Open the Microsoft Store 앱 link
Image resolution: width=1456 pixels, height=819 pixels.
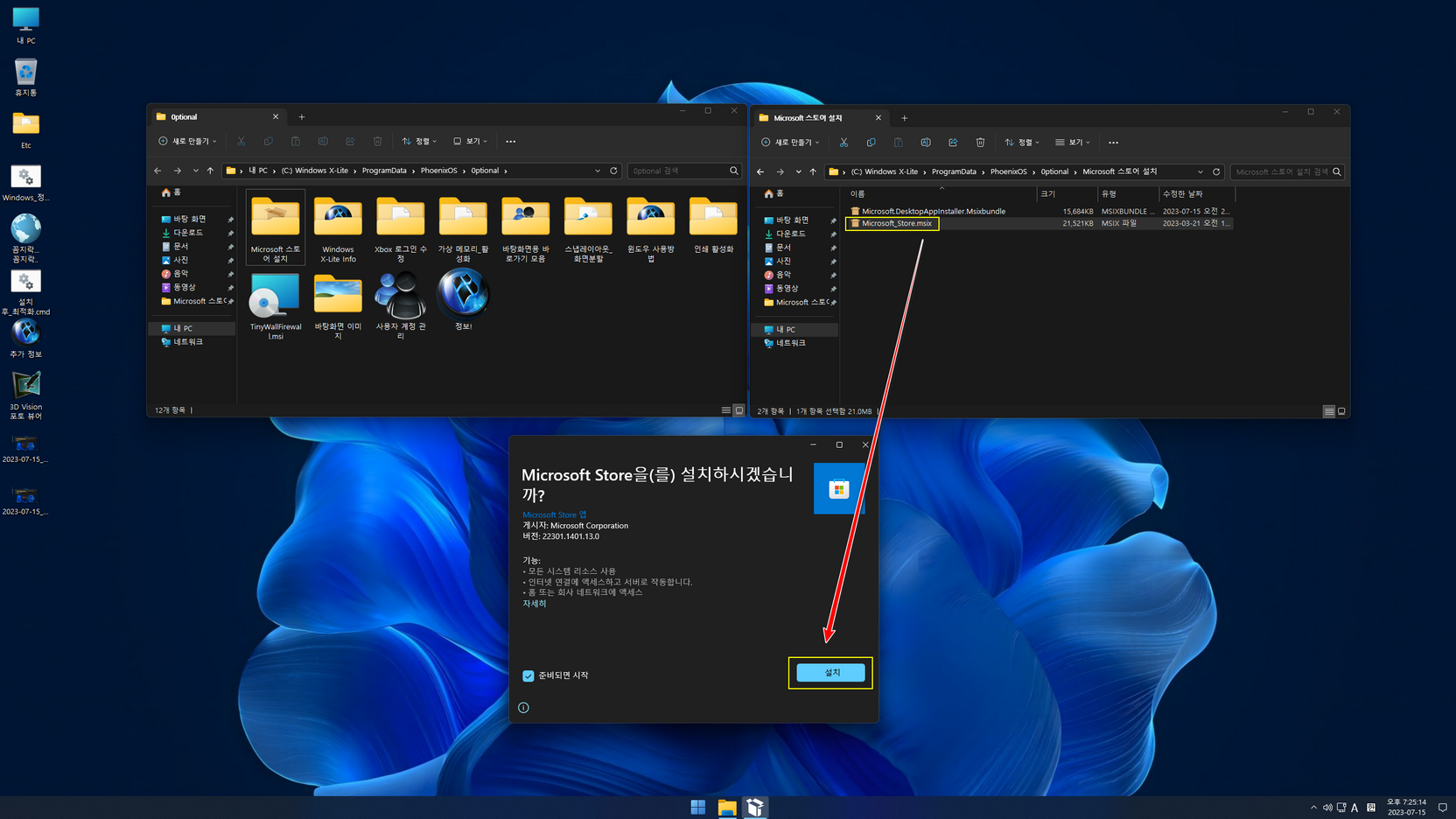pos(554,514)
